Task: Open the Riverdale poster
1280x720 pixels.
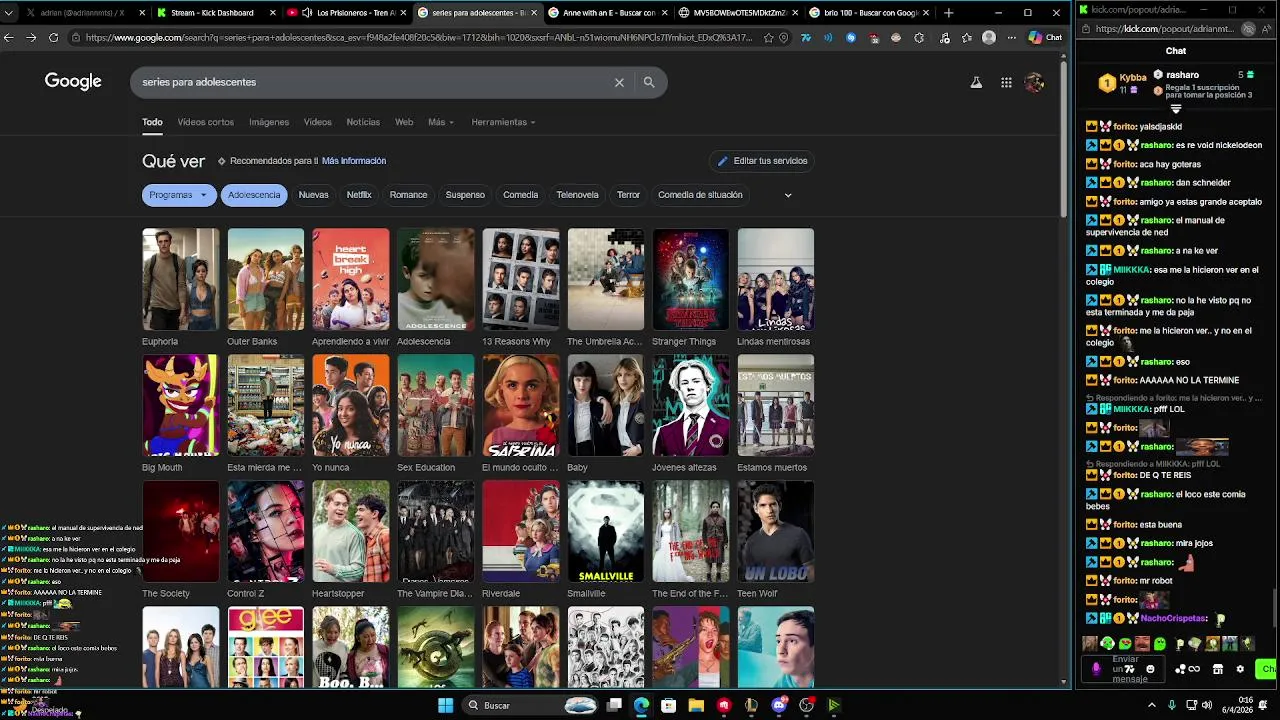Action: click(521, 531)
